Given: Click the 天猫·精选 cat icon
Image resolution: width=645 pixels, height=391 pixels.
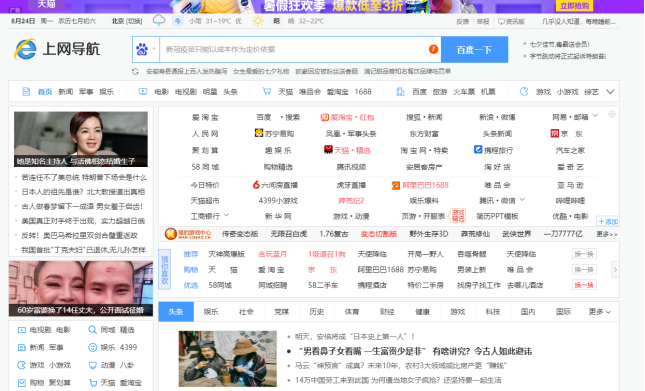Looking at the screenshot, I should point(328,149).
